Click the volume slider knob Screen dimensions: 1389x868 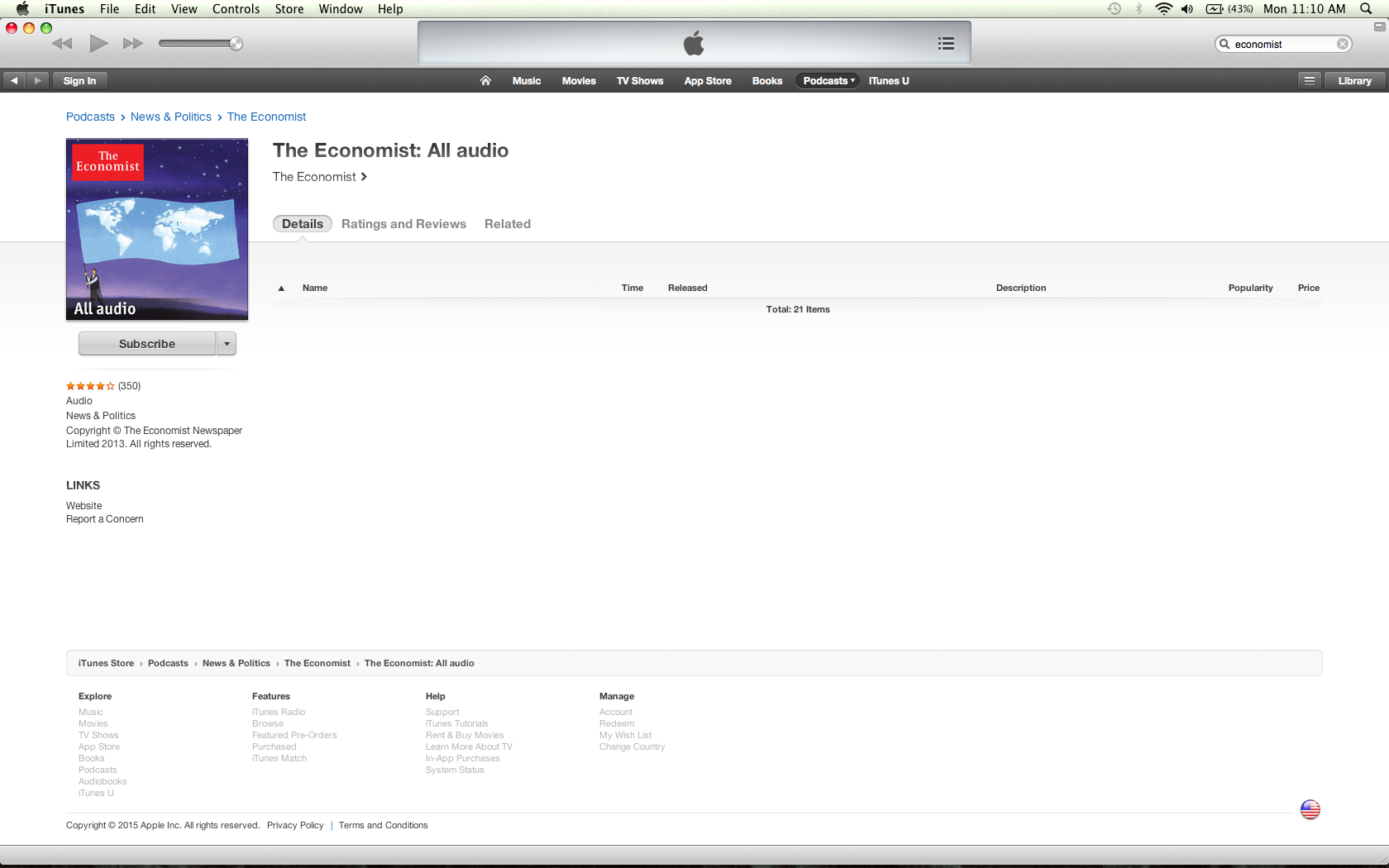pos(236,44)
